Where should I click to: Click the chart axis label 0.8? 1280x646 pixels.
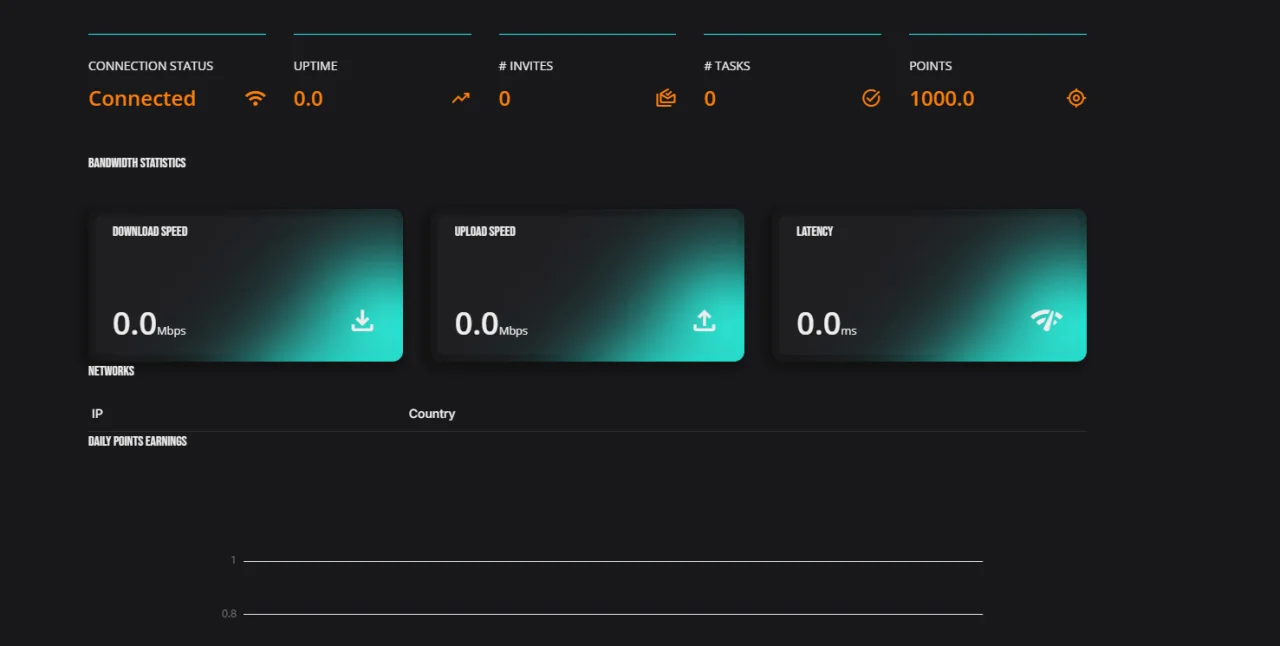[x=229, y=614]
